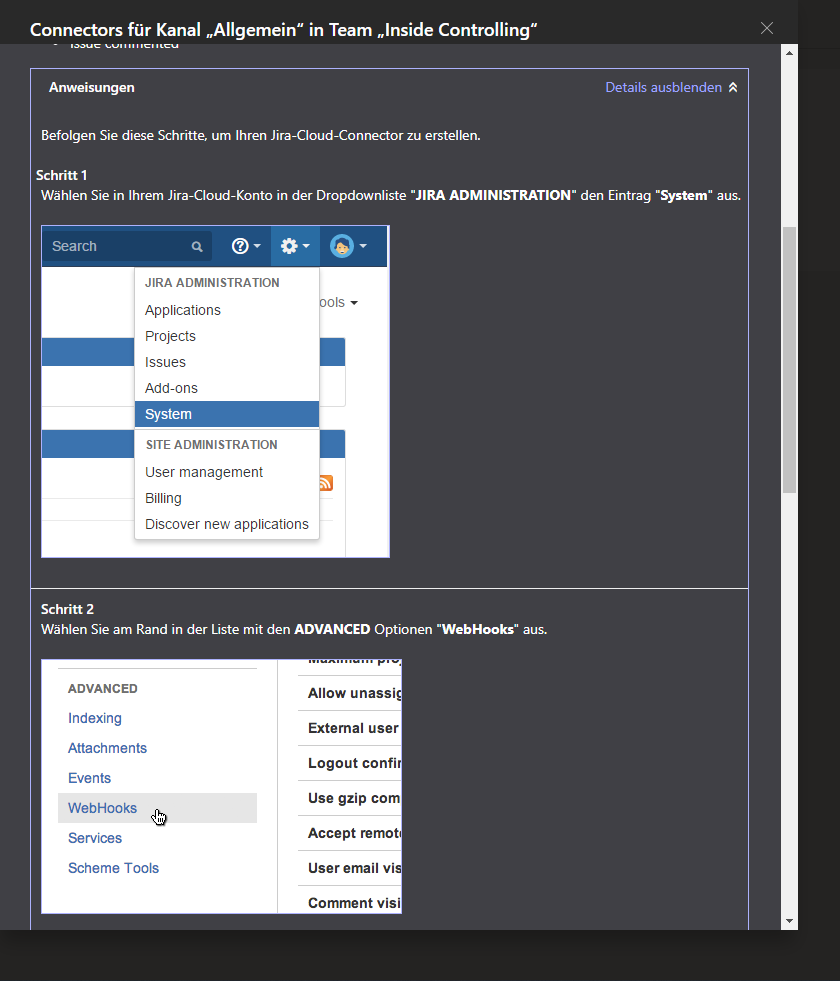Select Add-ons menu entry
840x981 pixels.
tap(226, 388)
